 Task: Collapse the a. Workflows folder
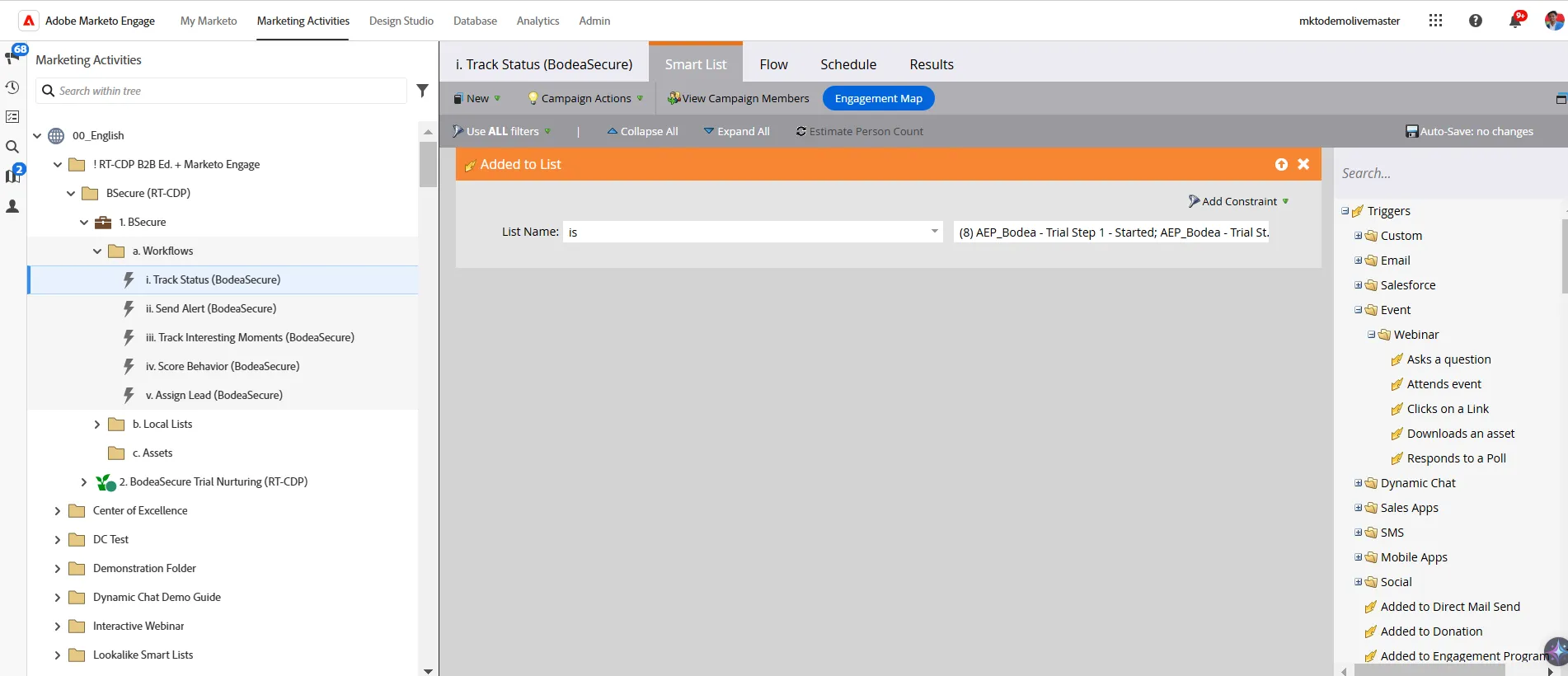click(x=97, y=251)
